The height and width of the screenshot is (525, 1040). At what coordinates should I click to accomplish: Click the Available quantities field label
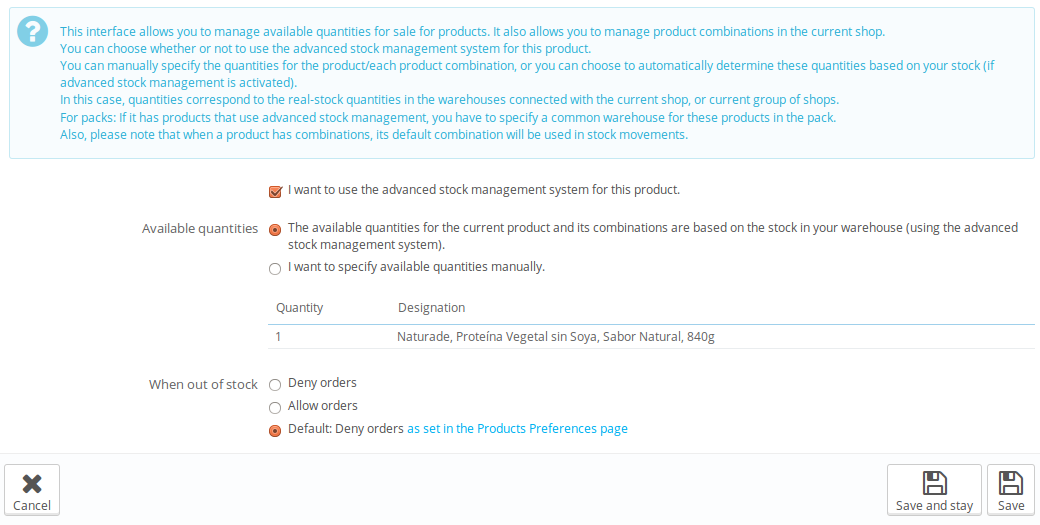click(199, 229)
